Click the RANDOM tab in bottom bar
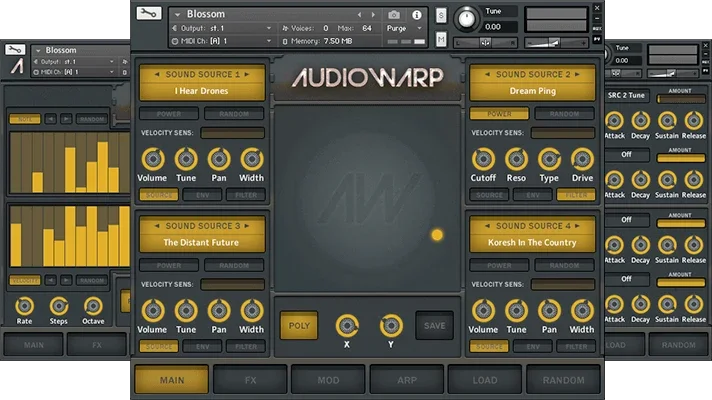This screenshot has height=400, width=712. (x=564, y=380)
